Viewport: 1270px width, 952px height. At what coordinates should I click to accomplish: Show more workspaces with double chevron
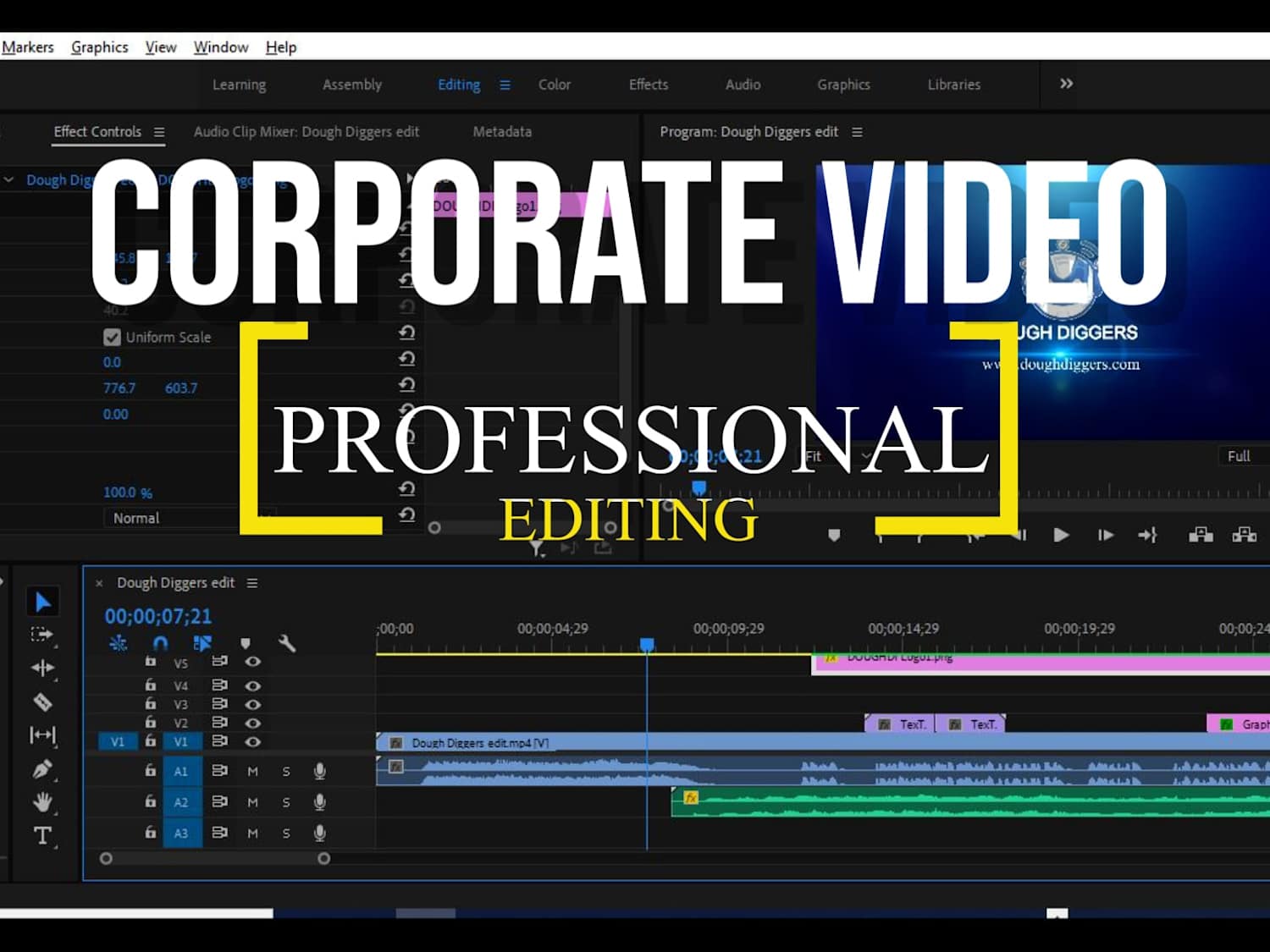tap(1067, 83)
